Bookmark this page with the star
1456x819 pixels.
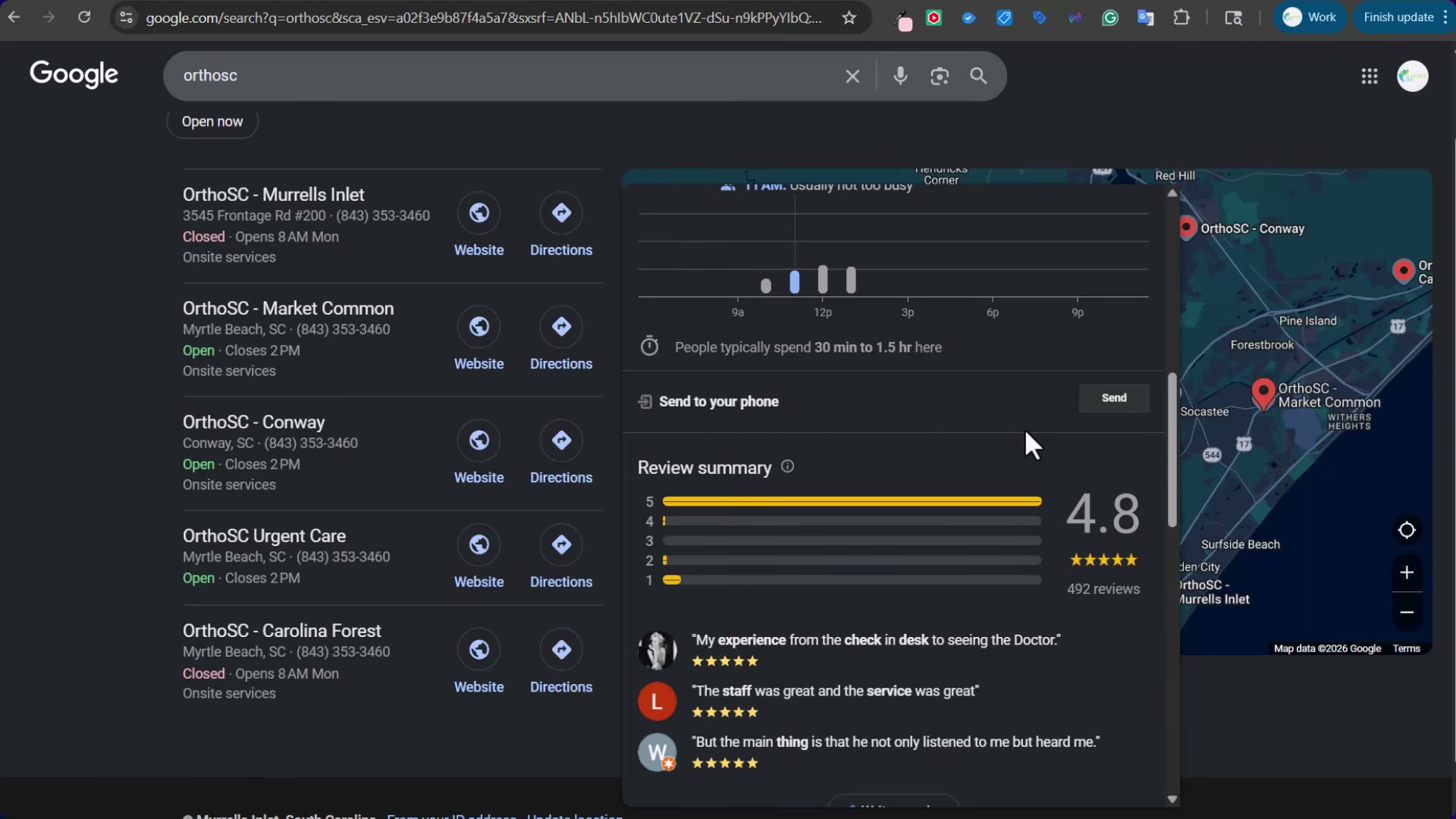click(x=849, y=17)
